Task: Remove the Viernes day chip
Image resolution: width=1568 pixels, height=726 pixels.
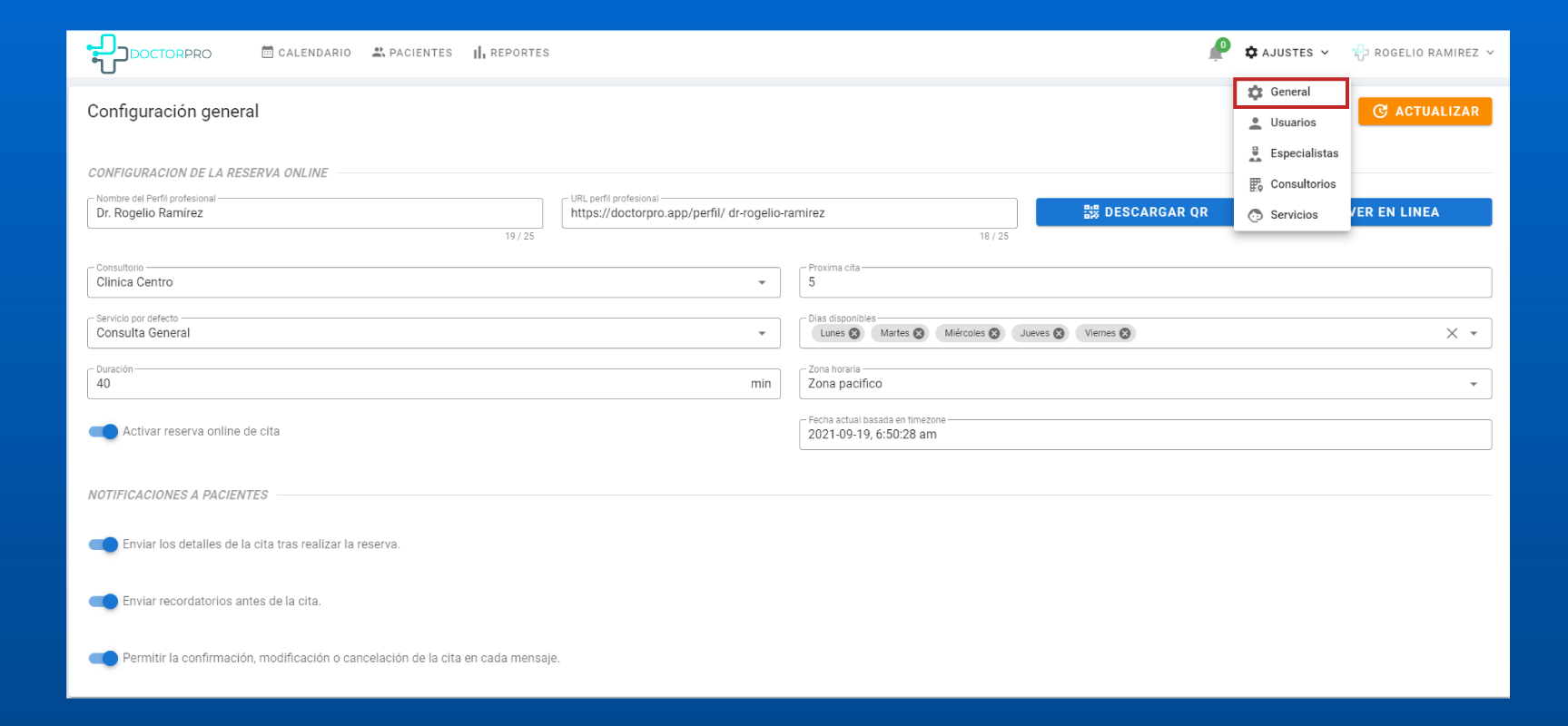Action: (1125, 334)
